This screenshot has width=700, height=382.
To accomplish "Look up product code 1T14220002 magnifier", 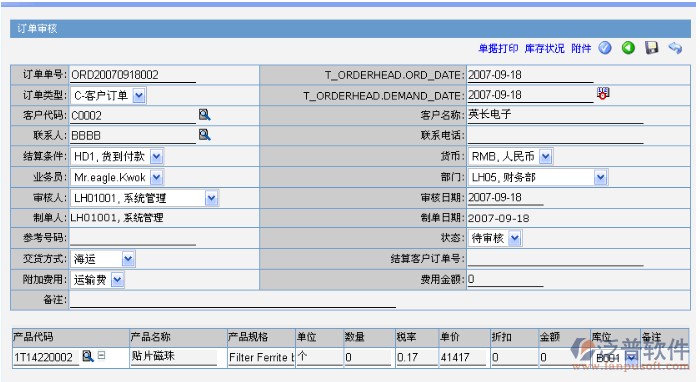I will (88, 356).
